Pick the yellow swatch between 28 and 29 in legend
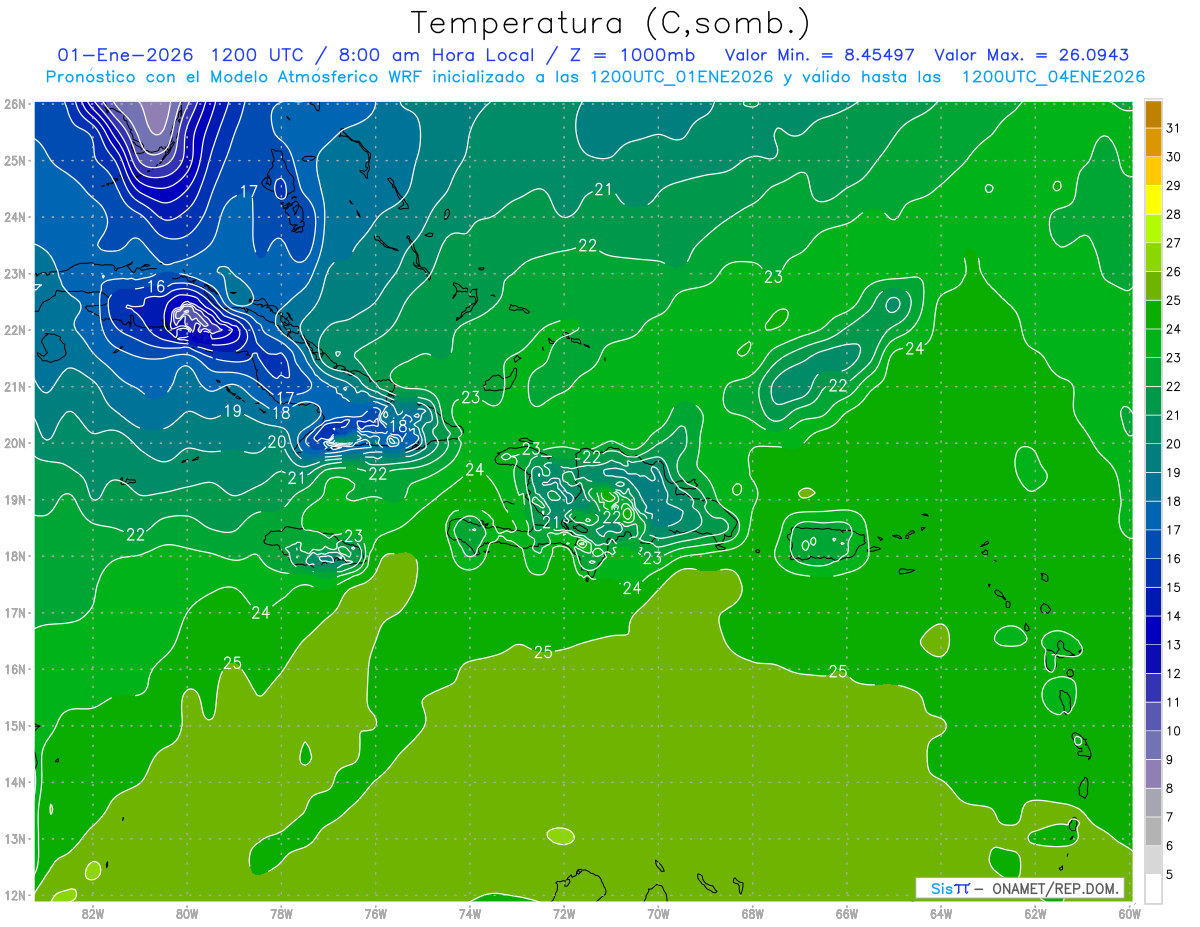This screenshot has width=1200, height=927. [1153, 200]
